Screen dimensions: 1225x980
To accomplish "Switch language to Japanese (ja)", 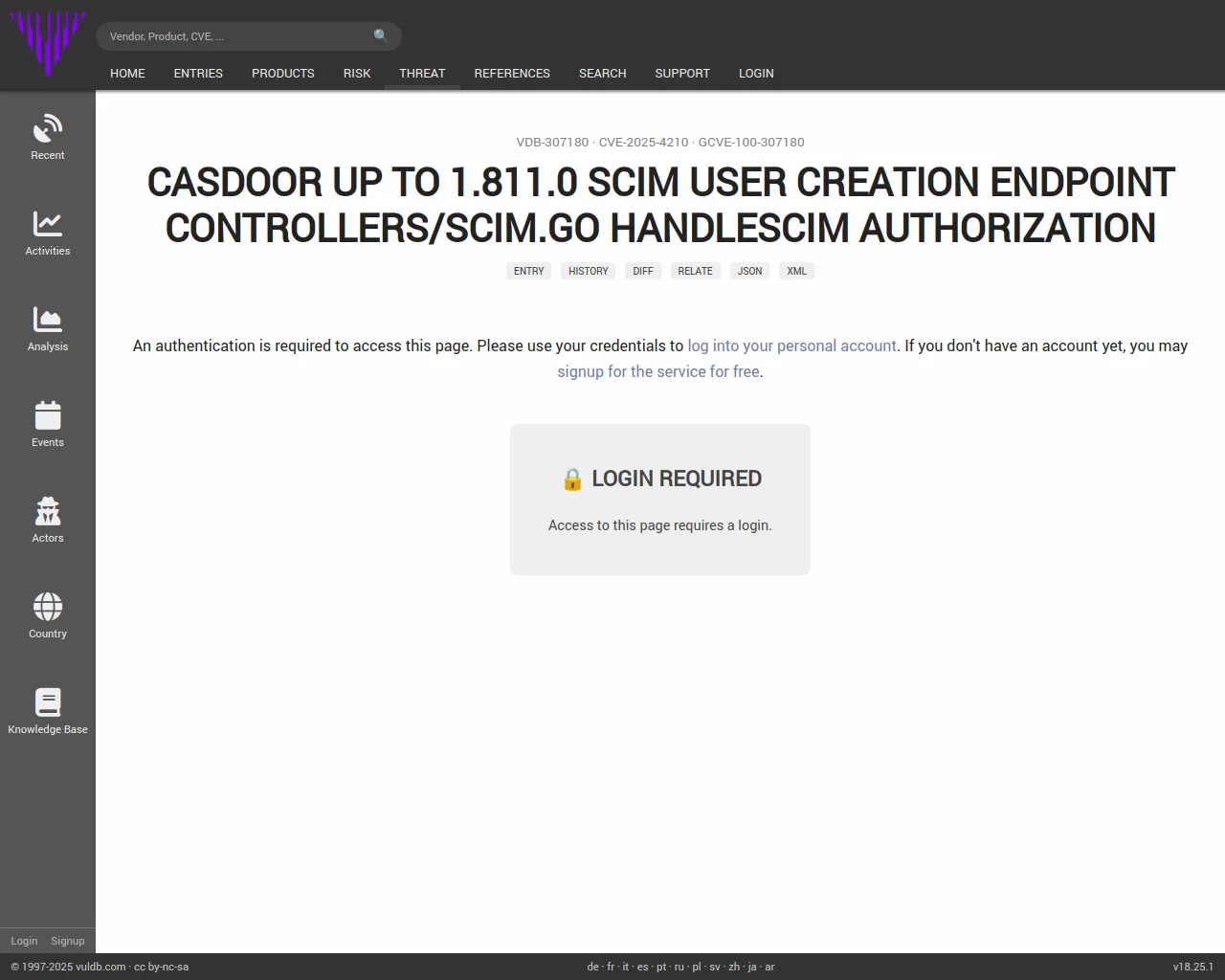I will click(x=752, y=967).
